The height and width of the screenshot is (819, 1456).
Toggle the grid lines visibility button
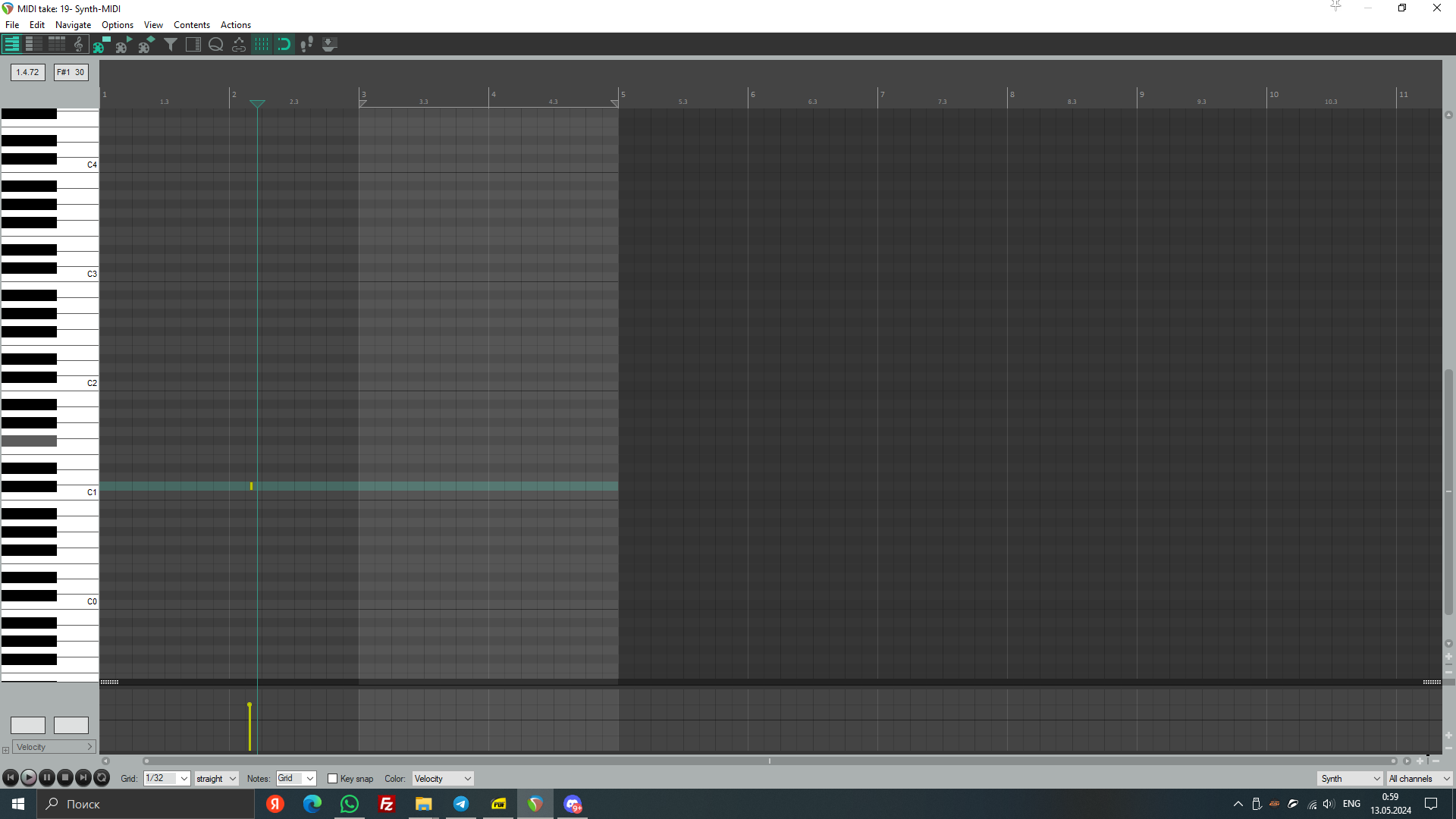click(x=262, y=44)
